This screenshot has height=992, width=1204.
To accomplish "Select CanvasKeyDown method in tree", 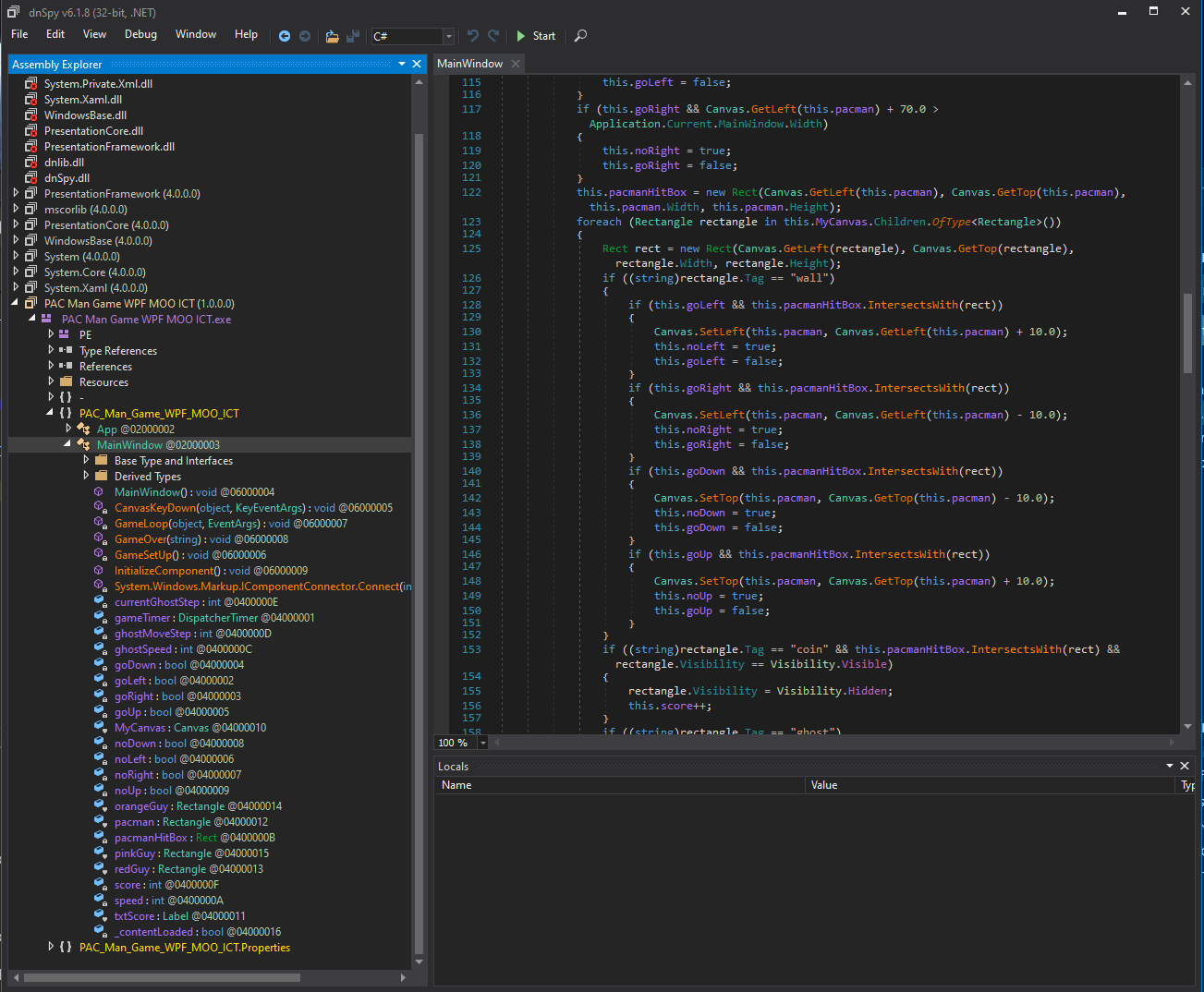I will point(253,508).
